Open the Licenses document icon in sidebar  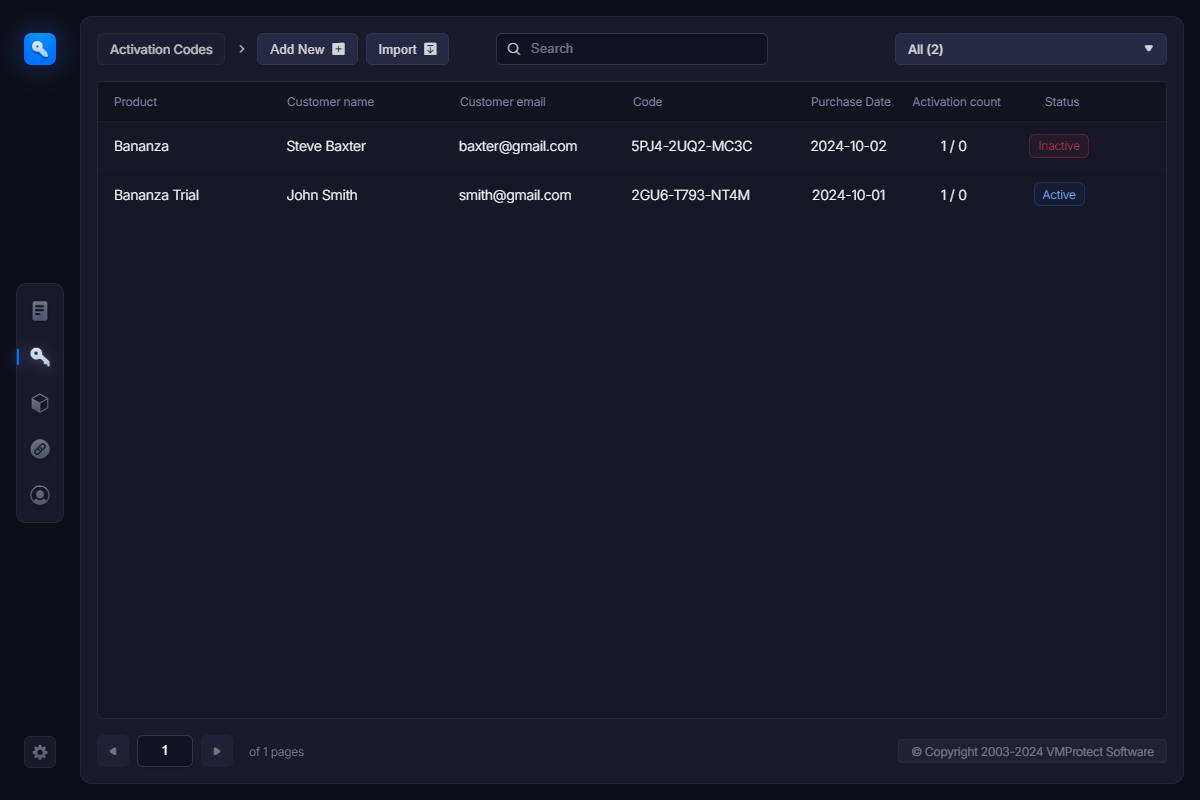pos(40,311)
